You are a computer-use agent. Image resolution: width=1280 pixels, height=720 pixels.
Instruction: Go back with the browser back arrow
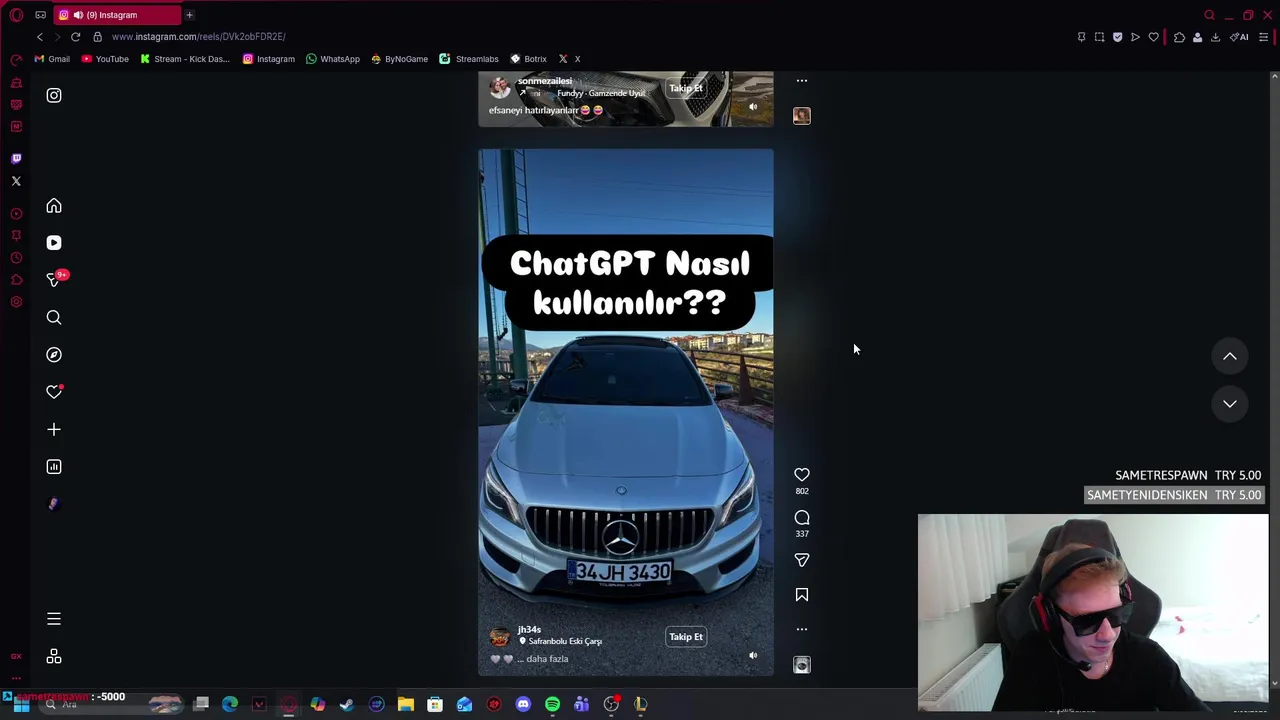(x=40, y=37)
